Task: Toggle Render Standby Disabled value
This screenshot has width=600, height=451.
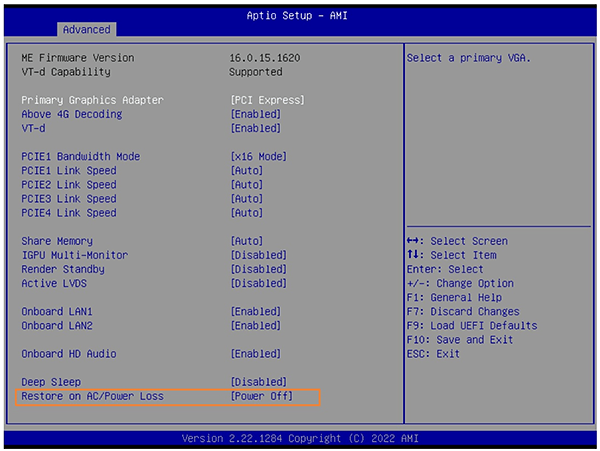Action: click(x=259, y=269)
